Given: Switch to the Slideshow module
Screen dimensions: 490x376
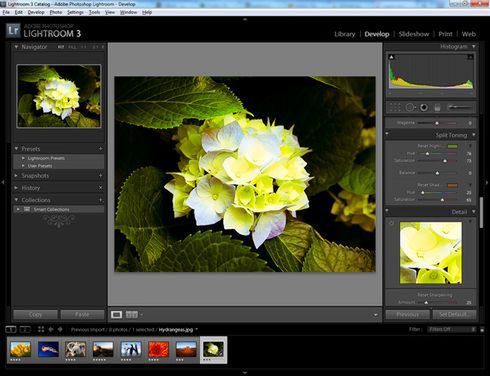Looking at the screenshot, I should click(414, 34).
